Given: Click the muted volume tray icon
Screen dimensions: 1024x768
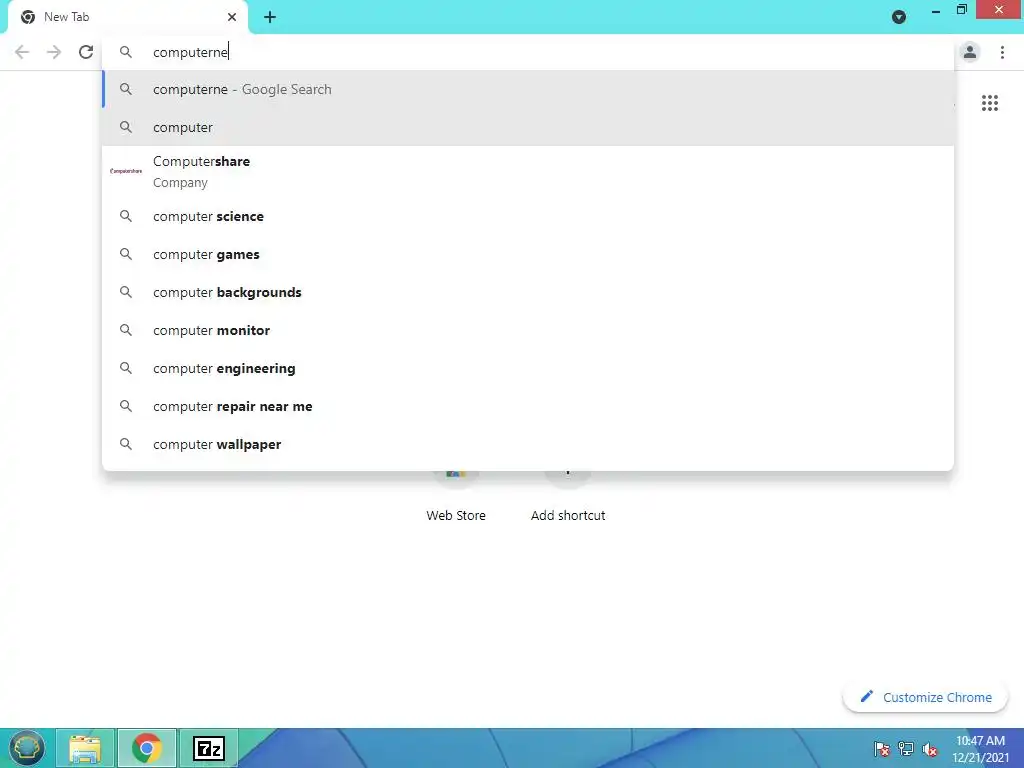Looking at the screenshot, I should coord(929,749).
